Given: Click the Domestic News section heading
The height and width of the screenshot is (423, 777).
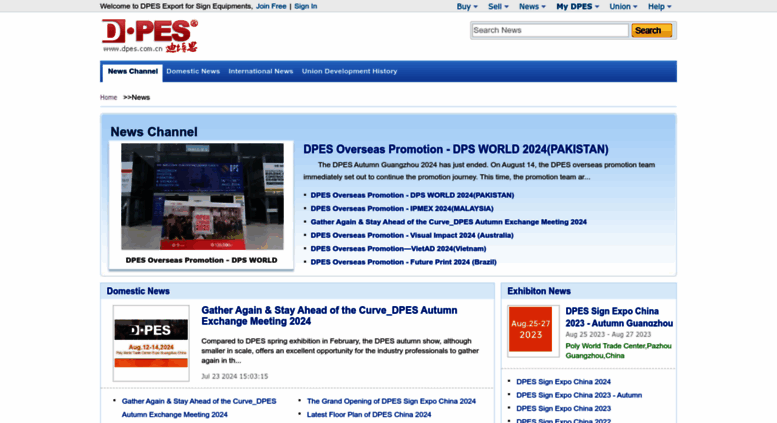Looking at the screenshot, I should [138, 291].
